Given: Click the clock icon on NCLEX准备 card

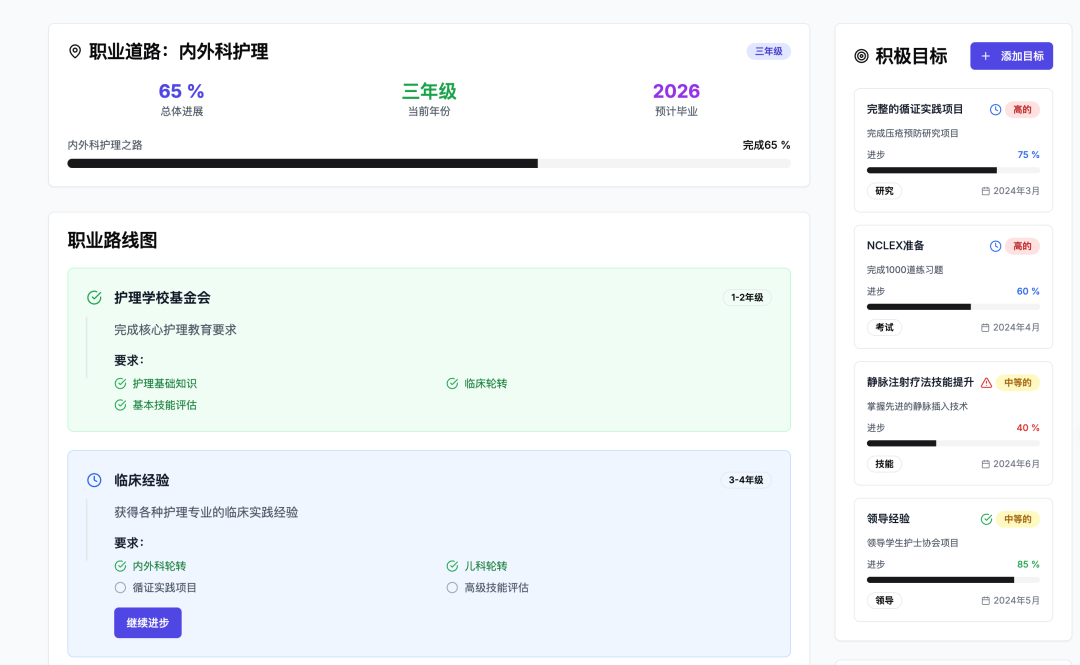Looking at the screenshot, I should (x=995, y=246).
